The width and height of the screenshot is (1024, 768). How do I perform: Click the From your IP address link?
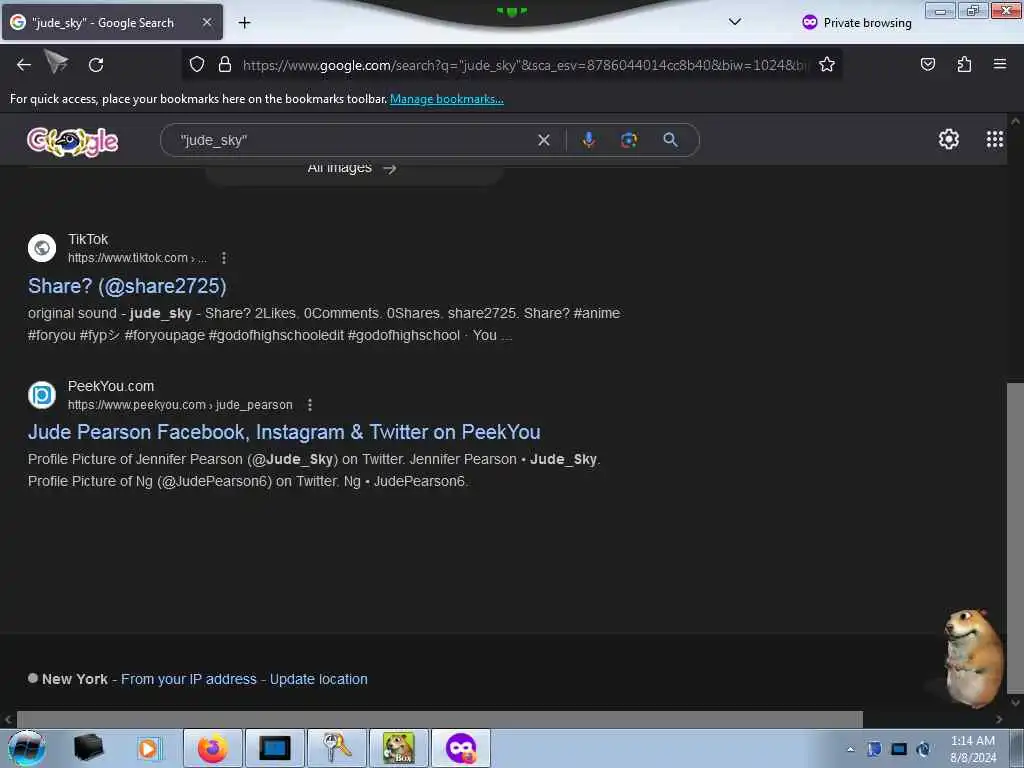[189, 679]
